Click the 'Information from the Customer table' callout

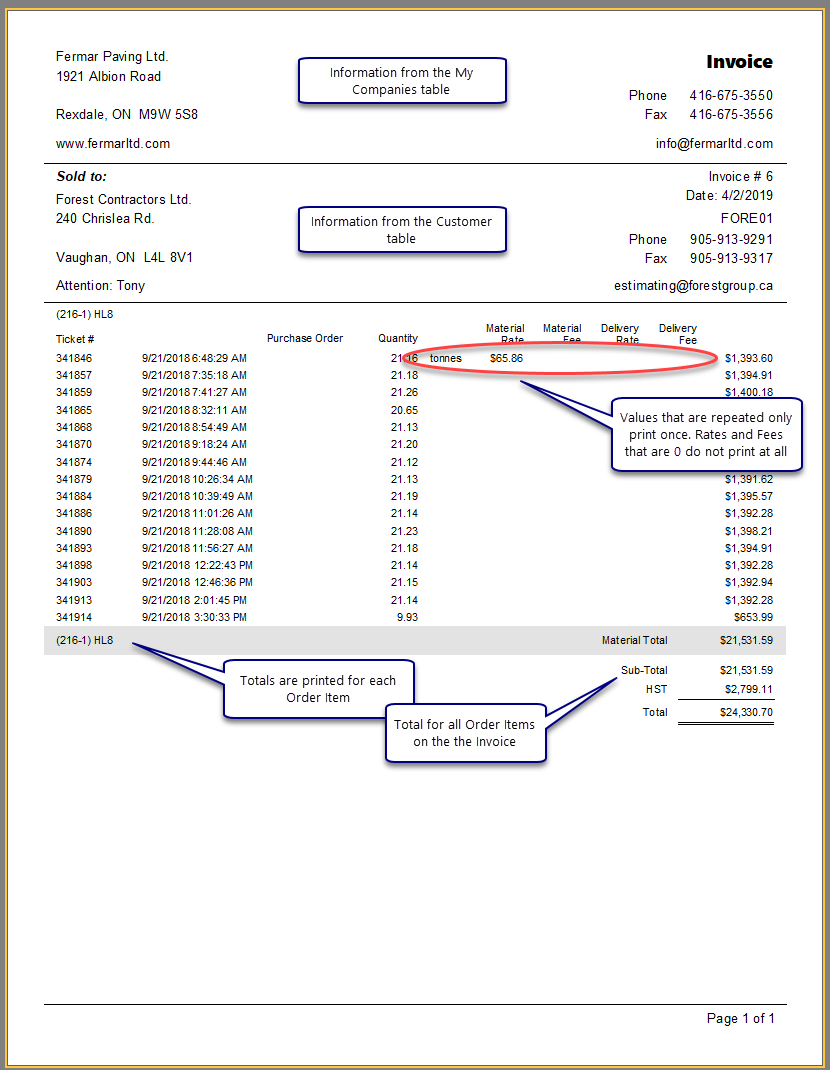coord(402,230)
